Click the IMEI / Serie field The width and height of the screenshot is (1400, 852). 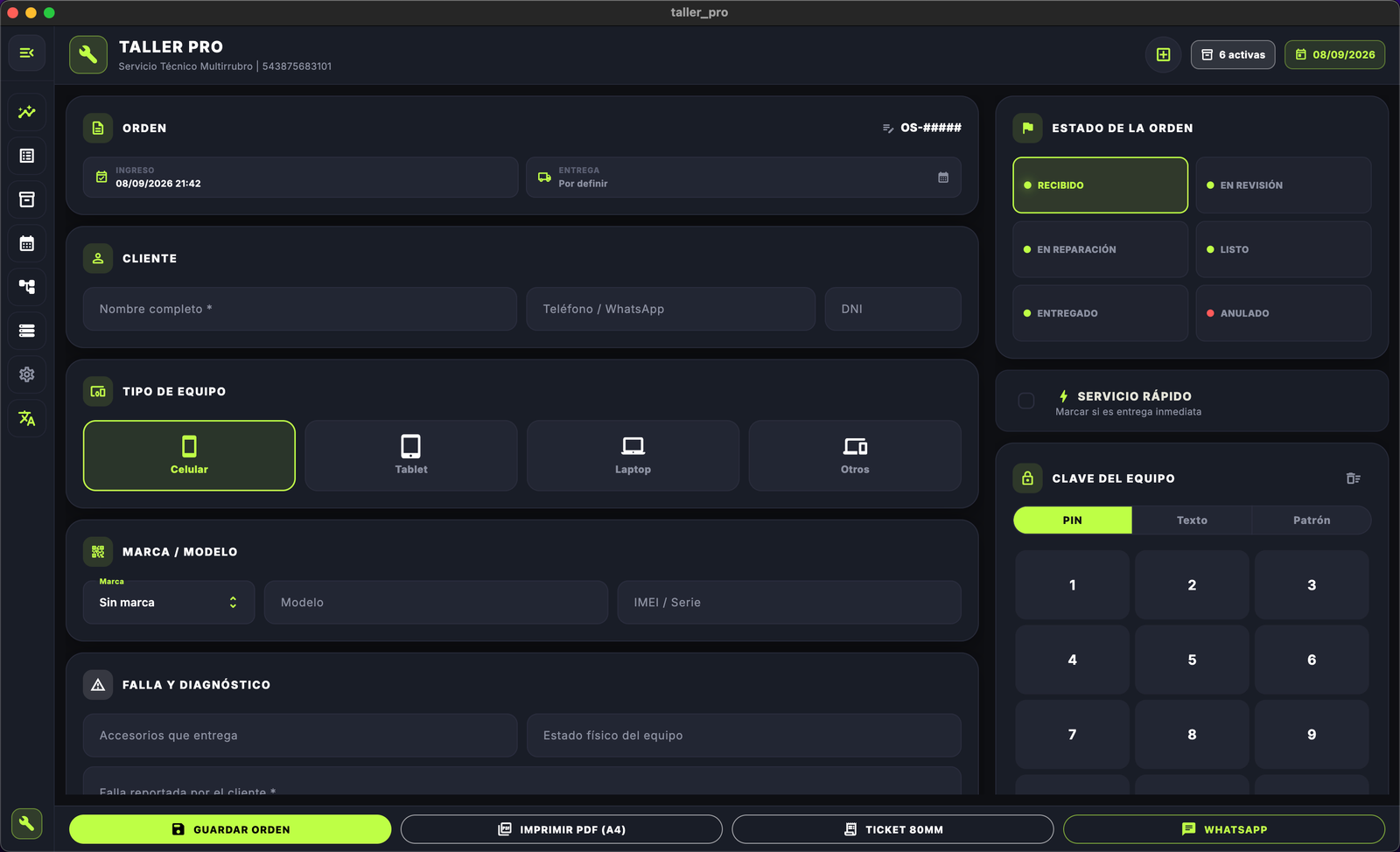click(789, 603)
